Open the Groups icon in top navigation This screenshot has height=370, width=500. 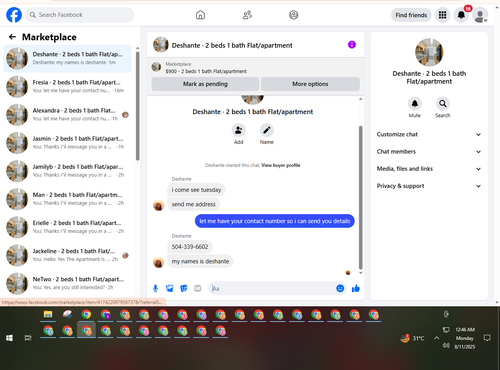click(294, 15)
